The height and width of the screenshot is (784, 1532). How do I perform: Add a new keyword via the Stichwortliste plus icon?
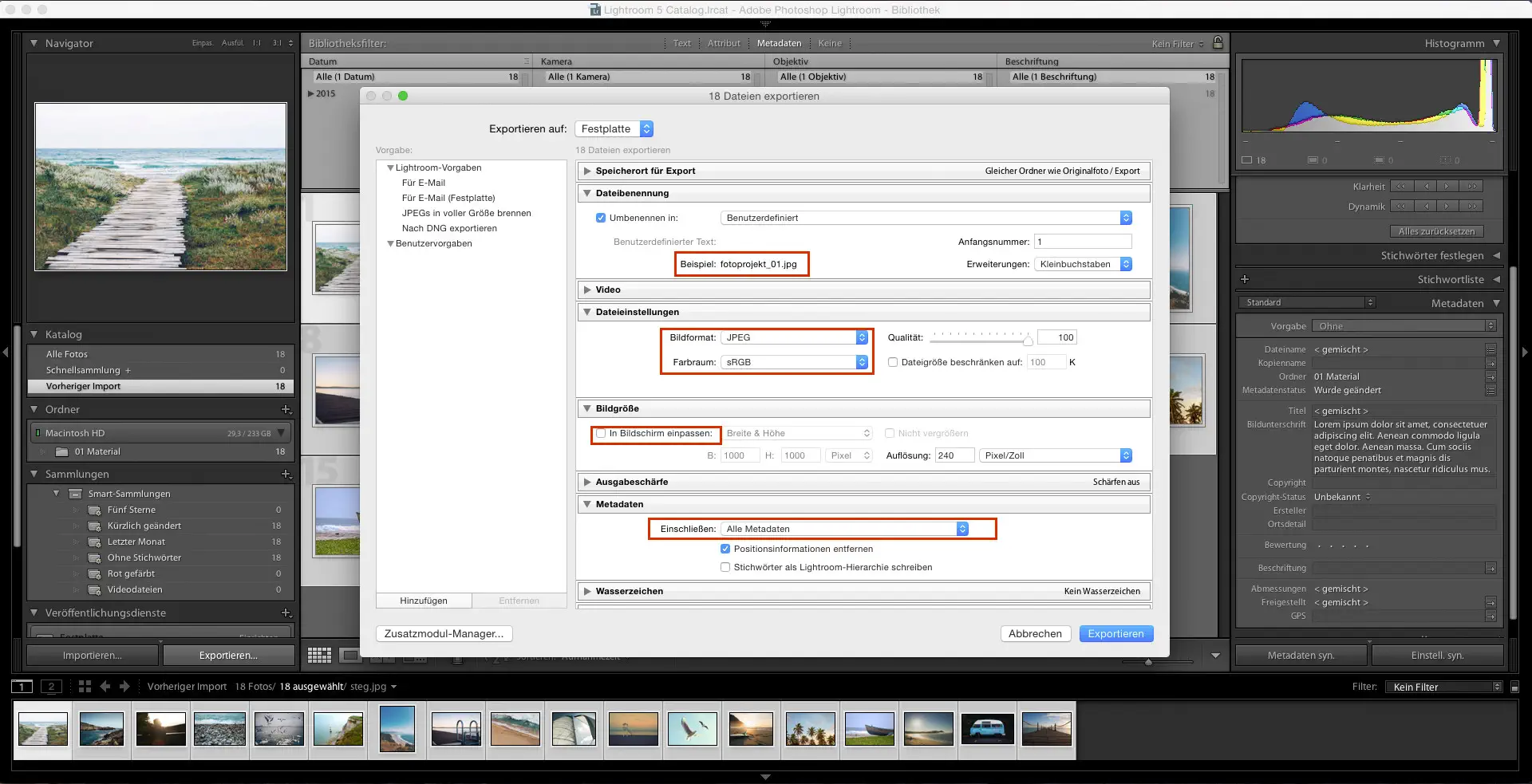[1245, 279]
